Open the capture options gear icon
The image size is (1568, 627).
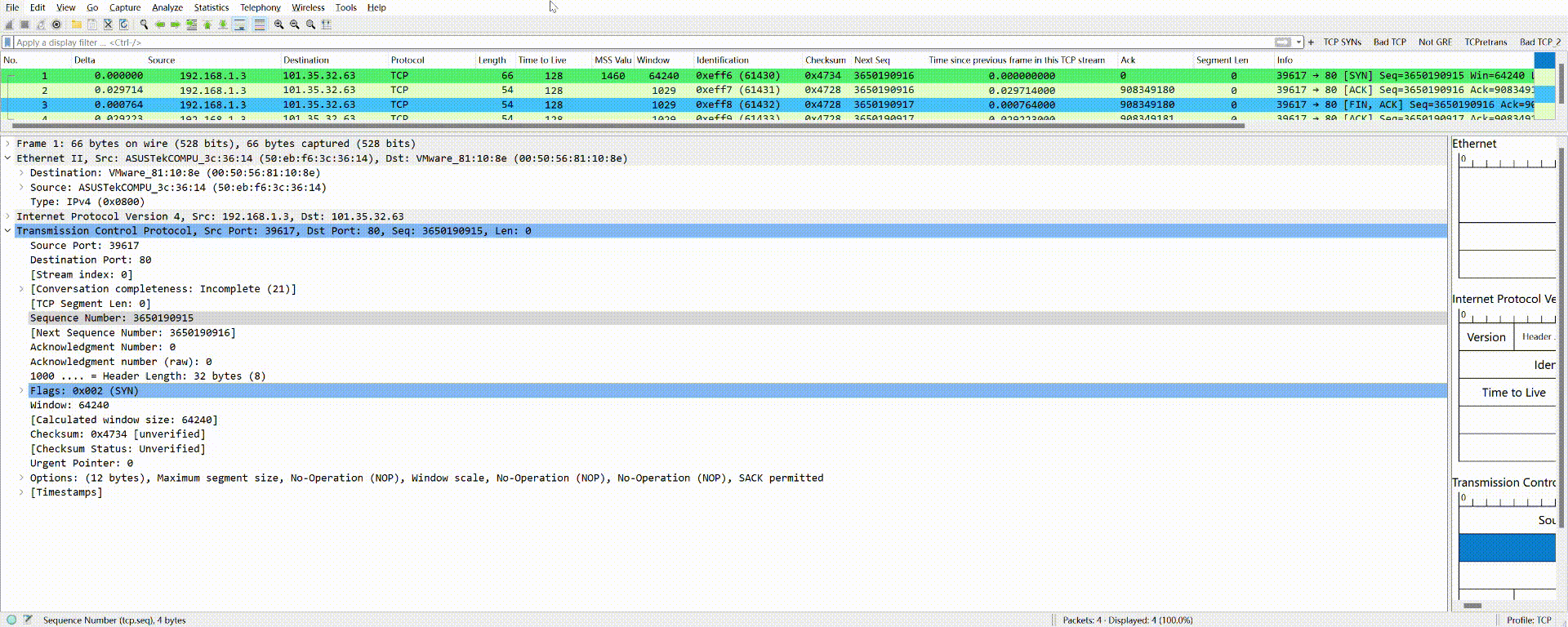pos(56,24)
